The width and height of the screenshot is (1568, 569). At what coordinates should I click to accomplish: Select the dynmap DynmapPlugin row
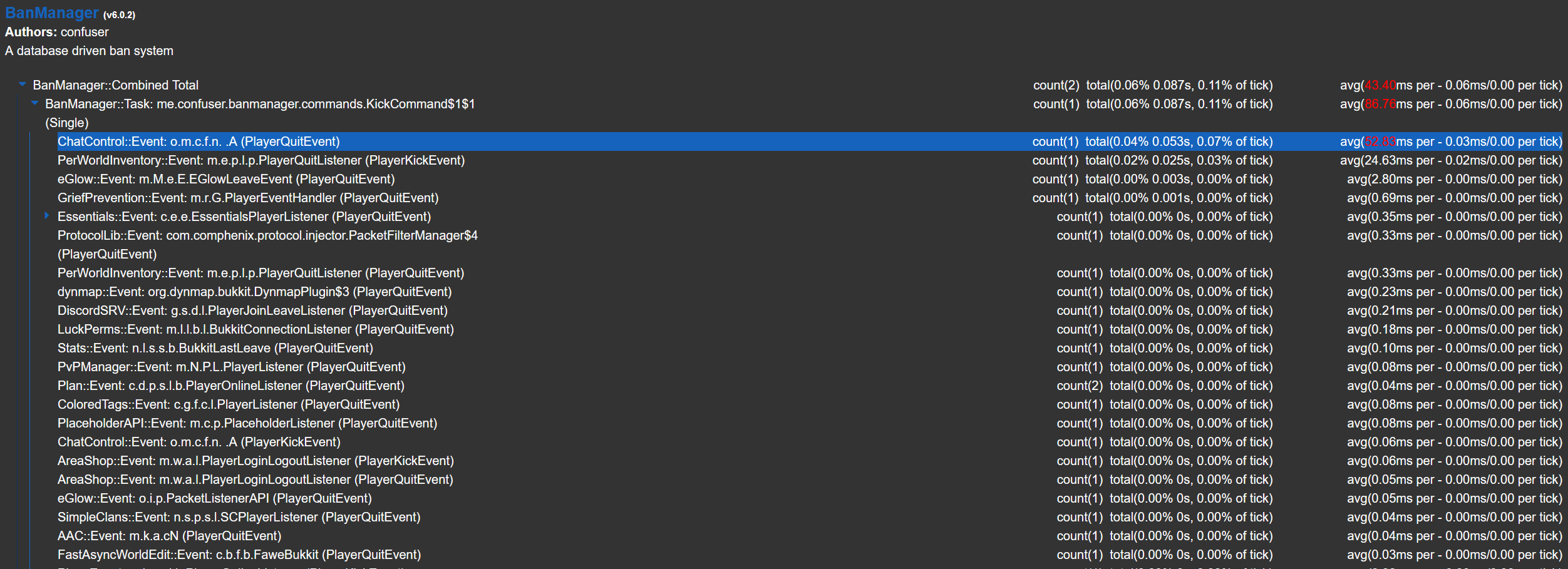click(255, 292)
